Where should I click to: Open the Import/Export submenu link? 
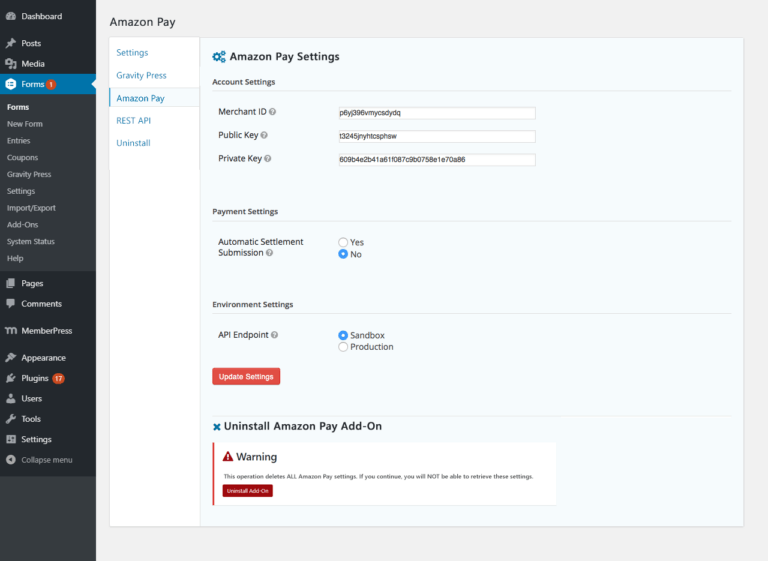[31, 208]
